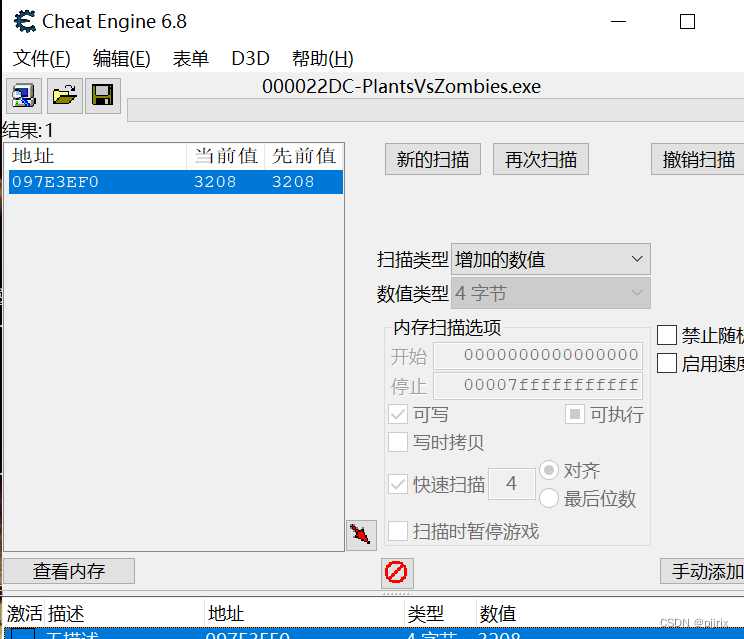Click the 类型 column header in address table
Image resolution: width=744 pixels, height=639 pixels.
click(x=440, y=613)
